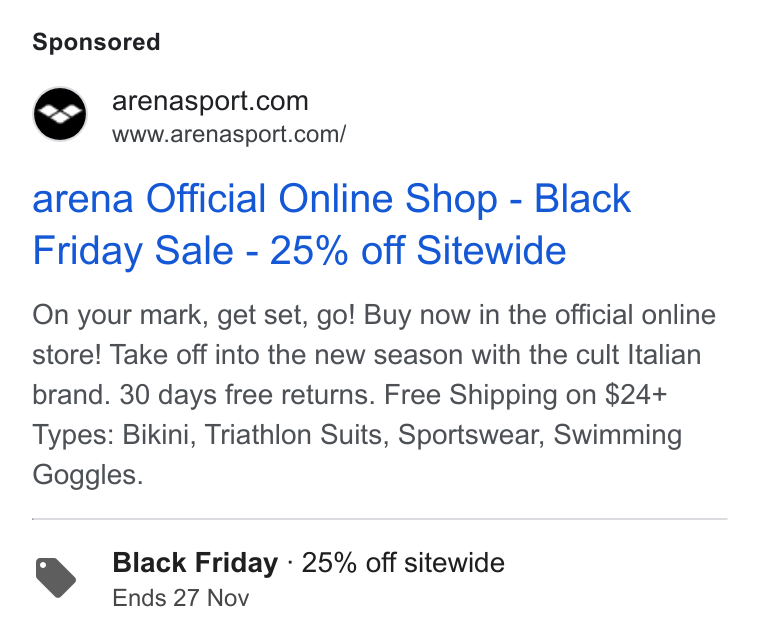Click the price tag promotion icon
This screenshot has width=760, height=636.
pos(56,578)
